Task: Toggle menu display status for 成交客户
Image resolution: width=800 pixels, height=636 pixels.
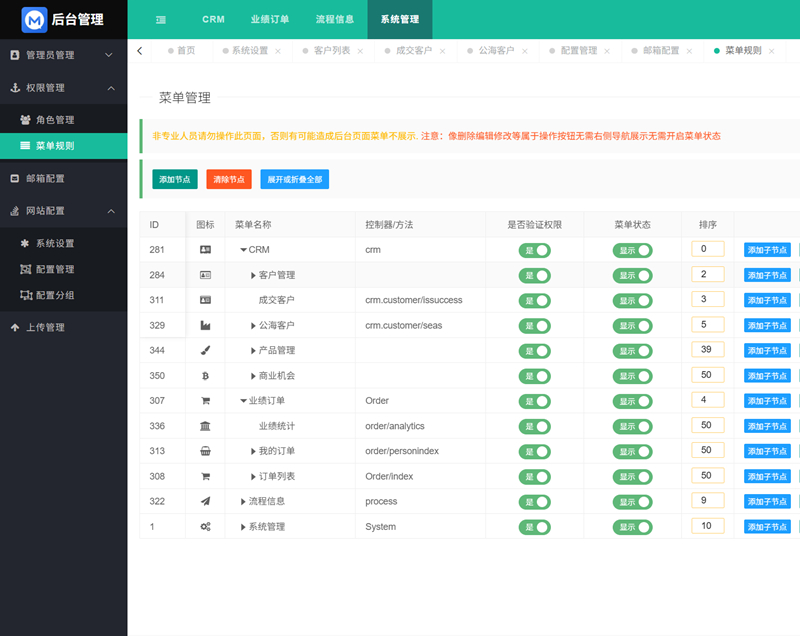Action: [x=633, y=300]
